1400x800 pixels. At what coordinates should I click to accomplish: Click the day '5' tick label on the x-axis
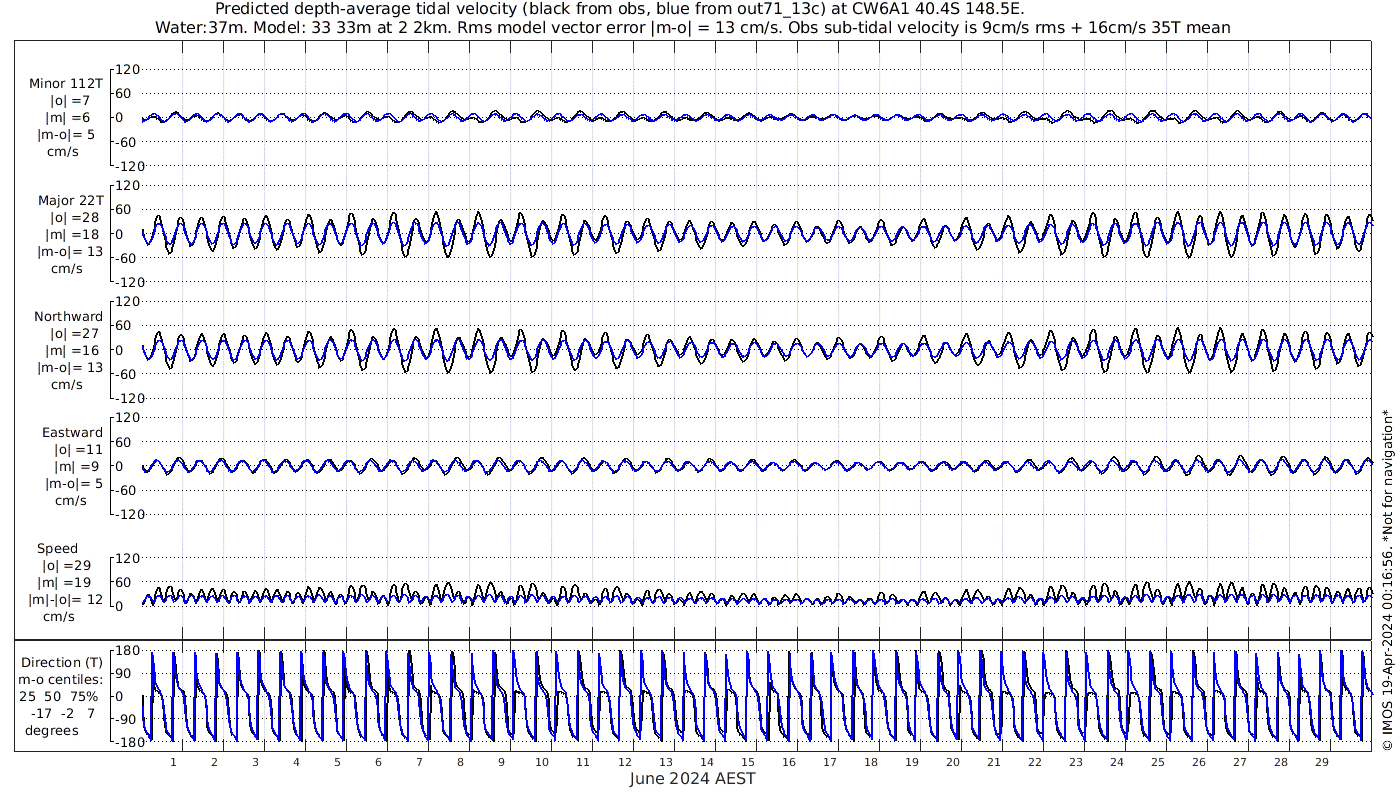(337, 761)
